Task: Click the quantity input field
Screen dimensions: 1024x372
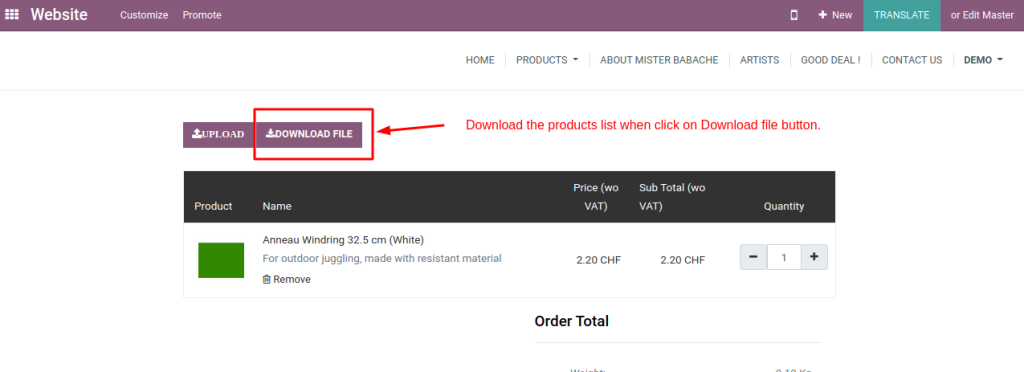Action: point(784,257)
